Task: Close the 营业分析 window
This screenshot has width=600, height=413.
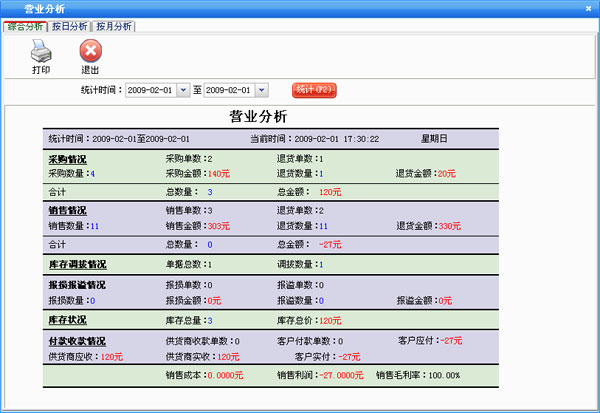Action: click(x=586, y=8)
